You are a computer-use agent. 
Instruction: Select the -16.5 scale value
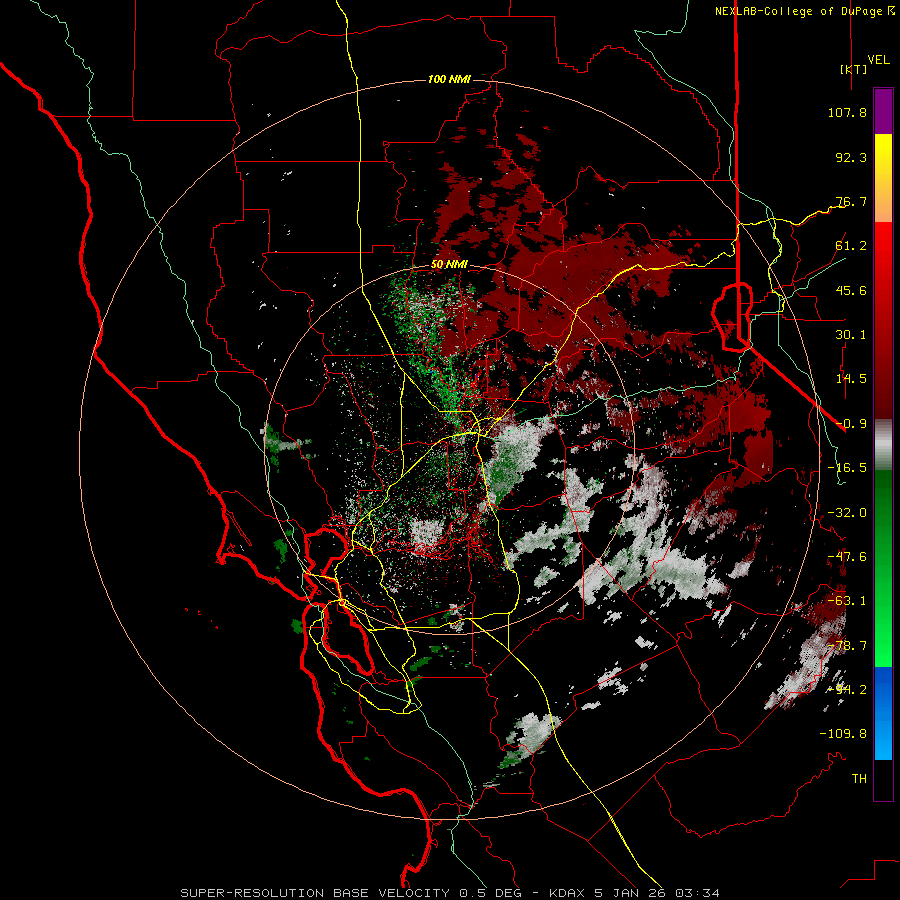pyautogui.click(x=847, y=468)
